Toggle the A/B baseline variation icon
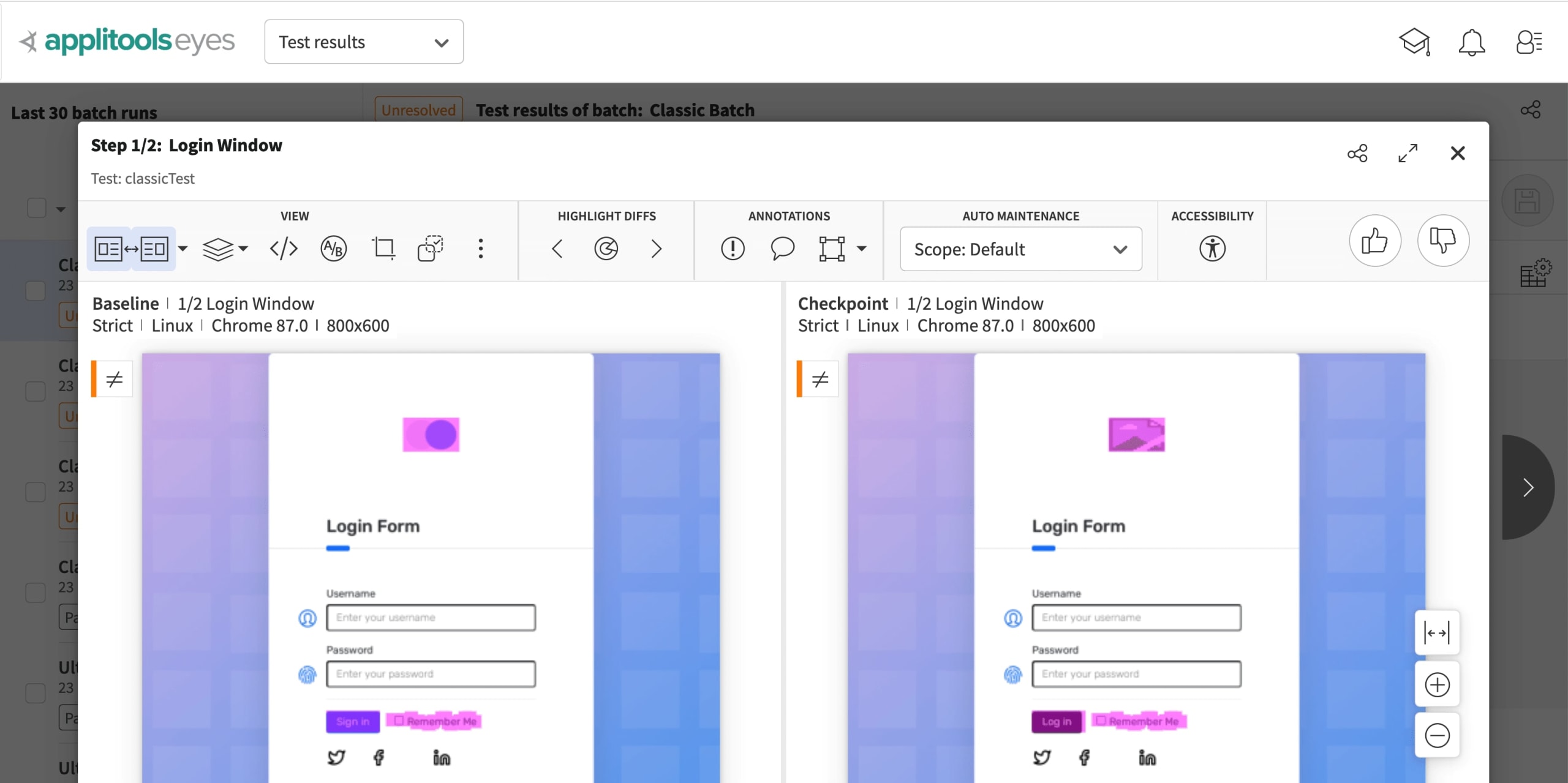The width and height of the screenshot is (1568, 783). [x=333, y=249]
